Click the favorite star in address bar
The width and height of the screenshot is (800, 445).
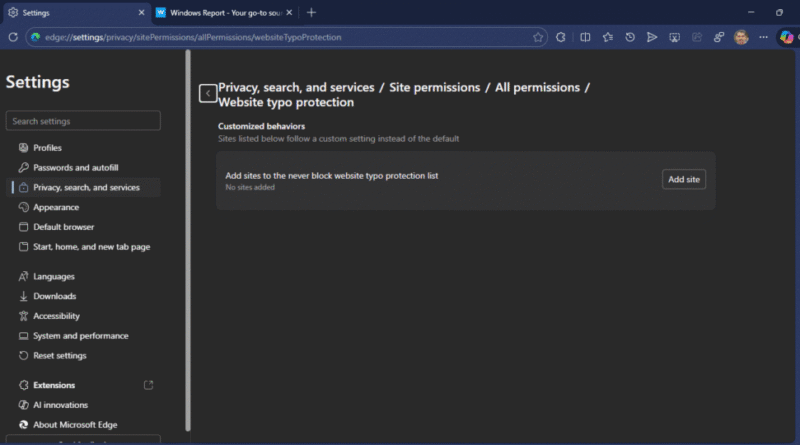(x=539, y=37)
